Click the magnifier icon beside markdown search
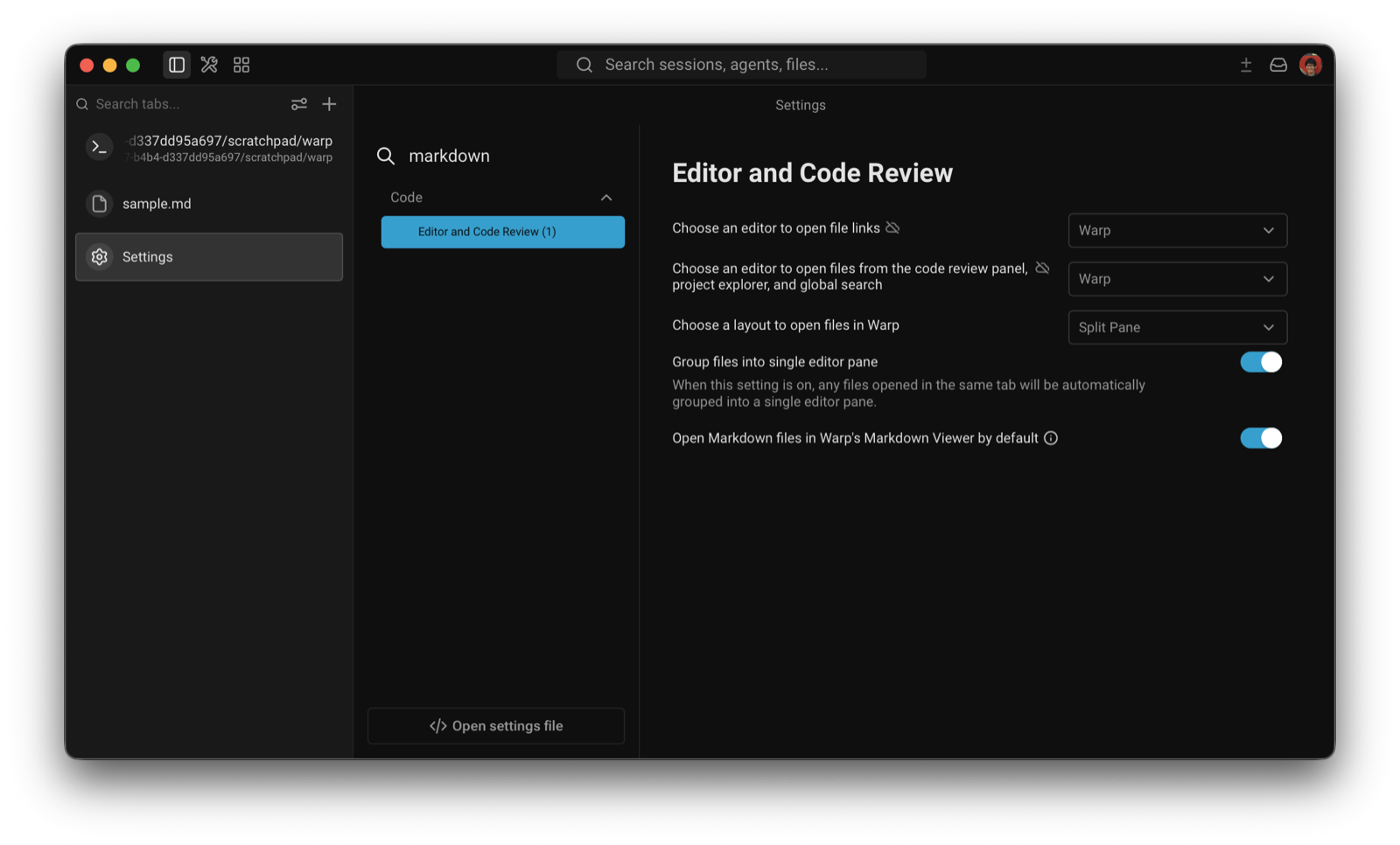The image size is (1400, 845). click(386, 156)
